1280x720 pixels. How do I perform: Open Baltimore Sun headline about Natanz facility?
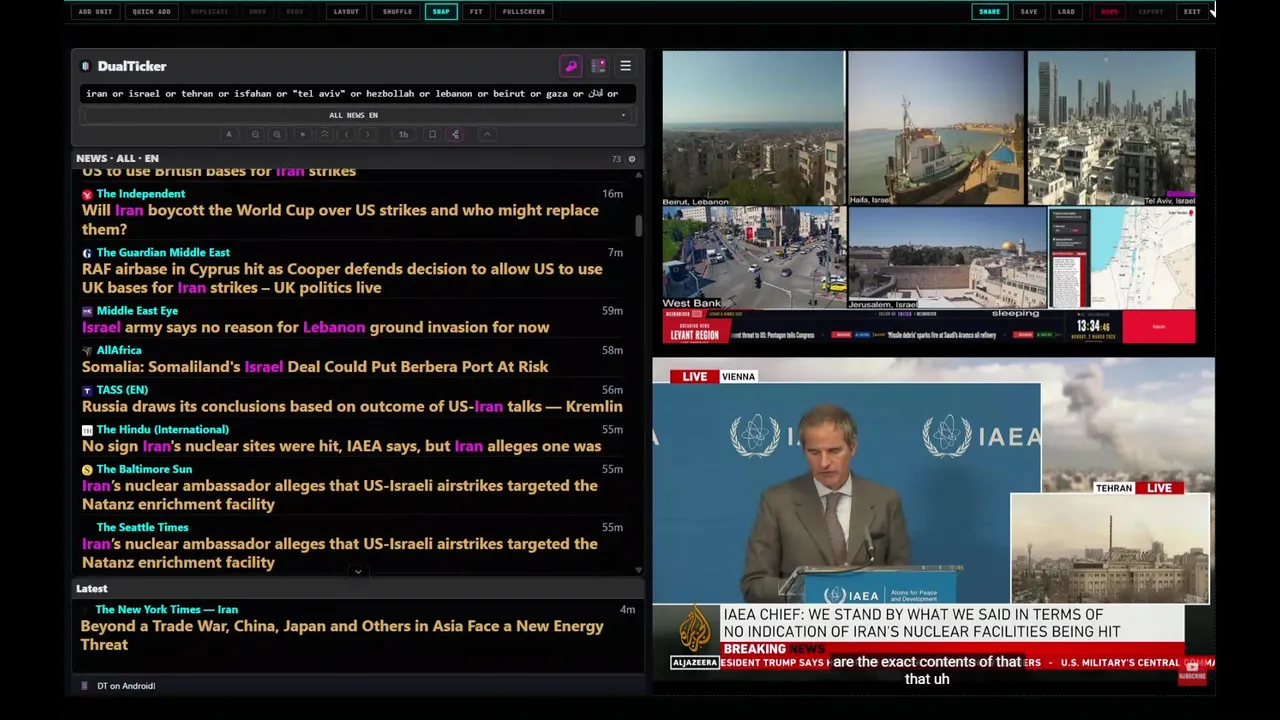click(340, 495)
